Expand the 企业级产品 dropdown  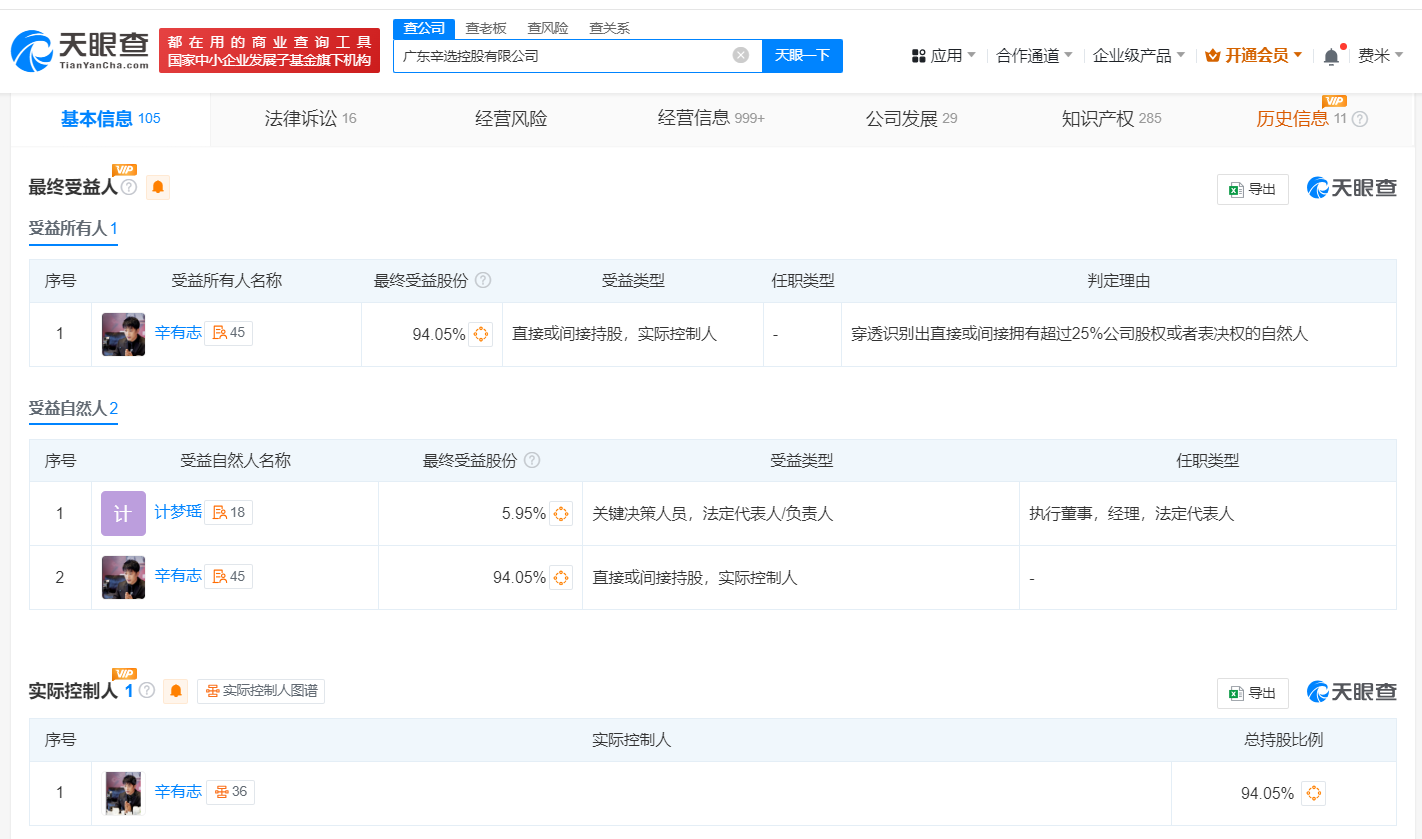tap(1138, 56)
